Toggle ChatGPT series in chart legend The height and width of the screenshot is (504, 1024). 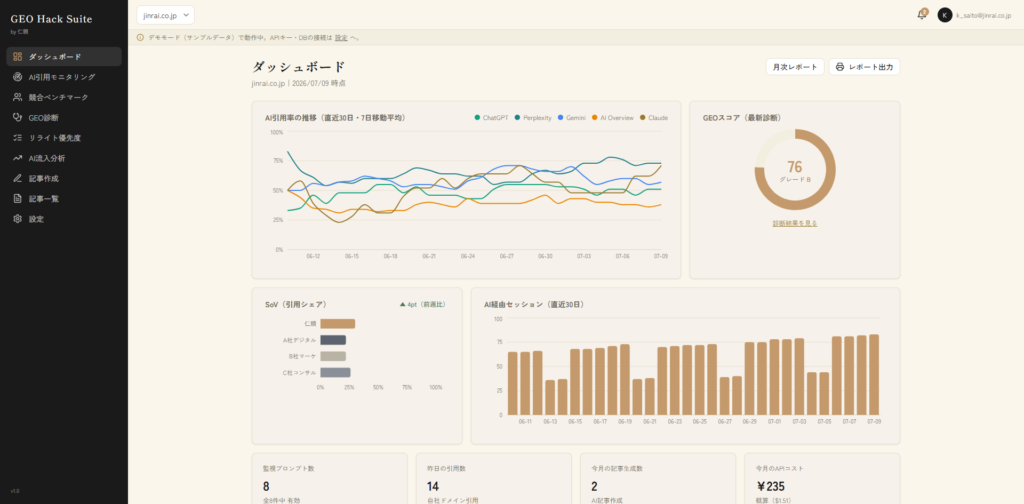(x=491, y=118)
